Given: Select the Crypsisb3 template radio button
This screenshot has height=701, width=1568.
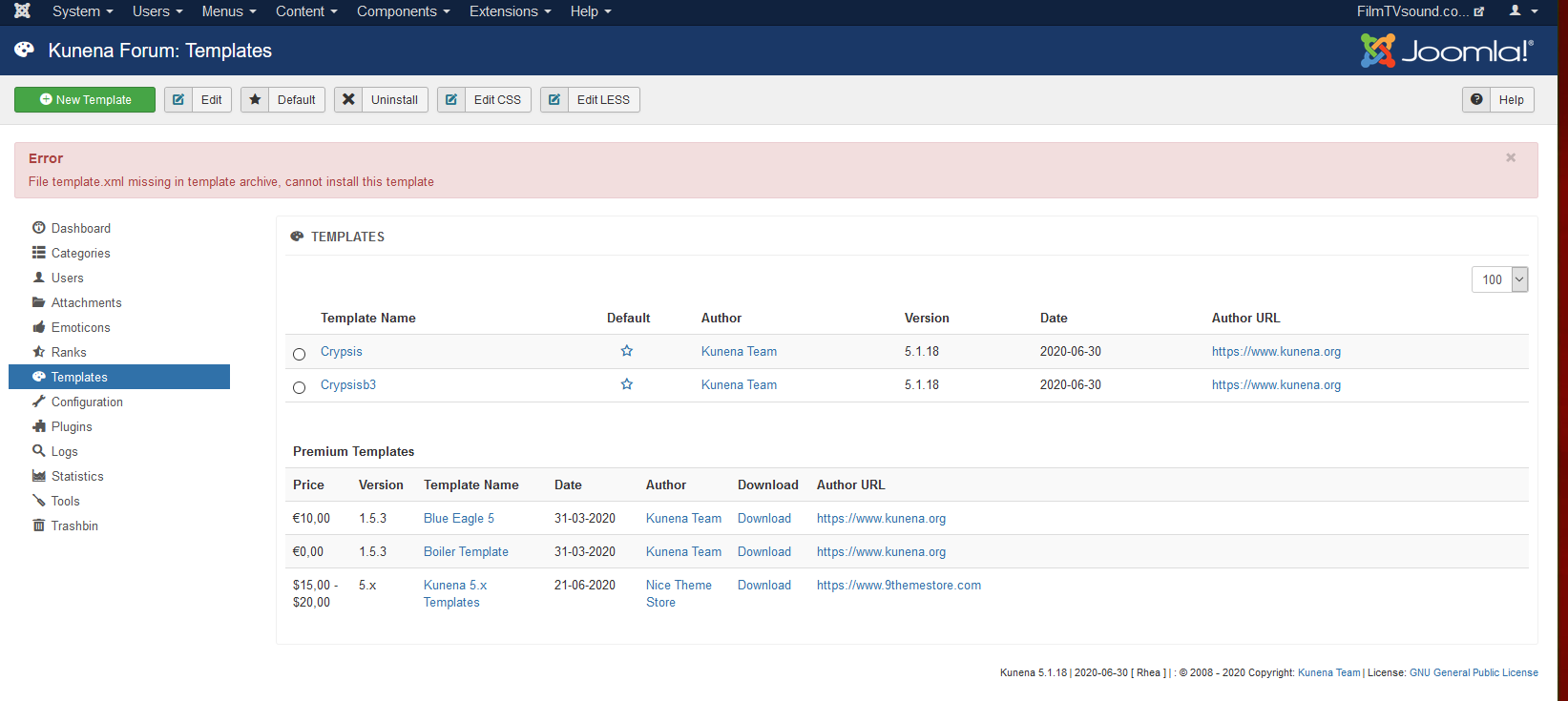Looking at the screenshot, I should point(300,387).
